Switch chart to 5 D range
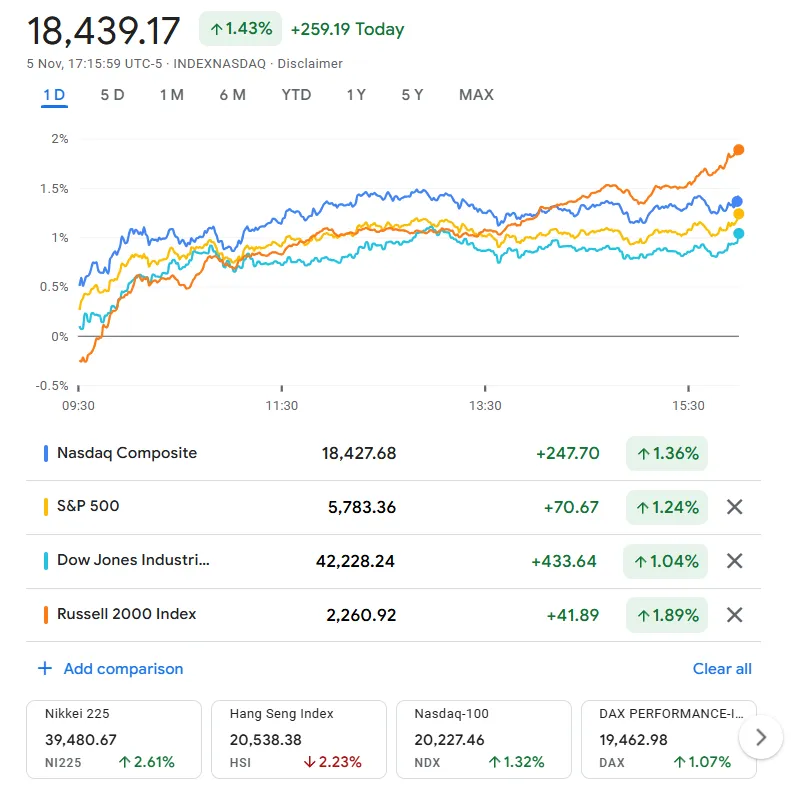The image size is (791, 801). (112, 95)
